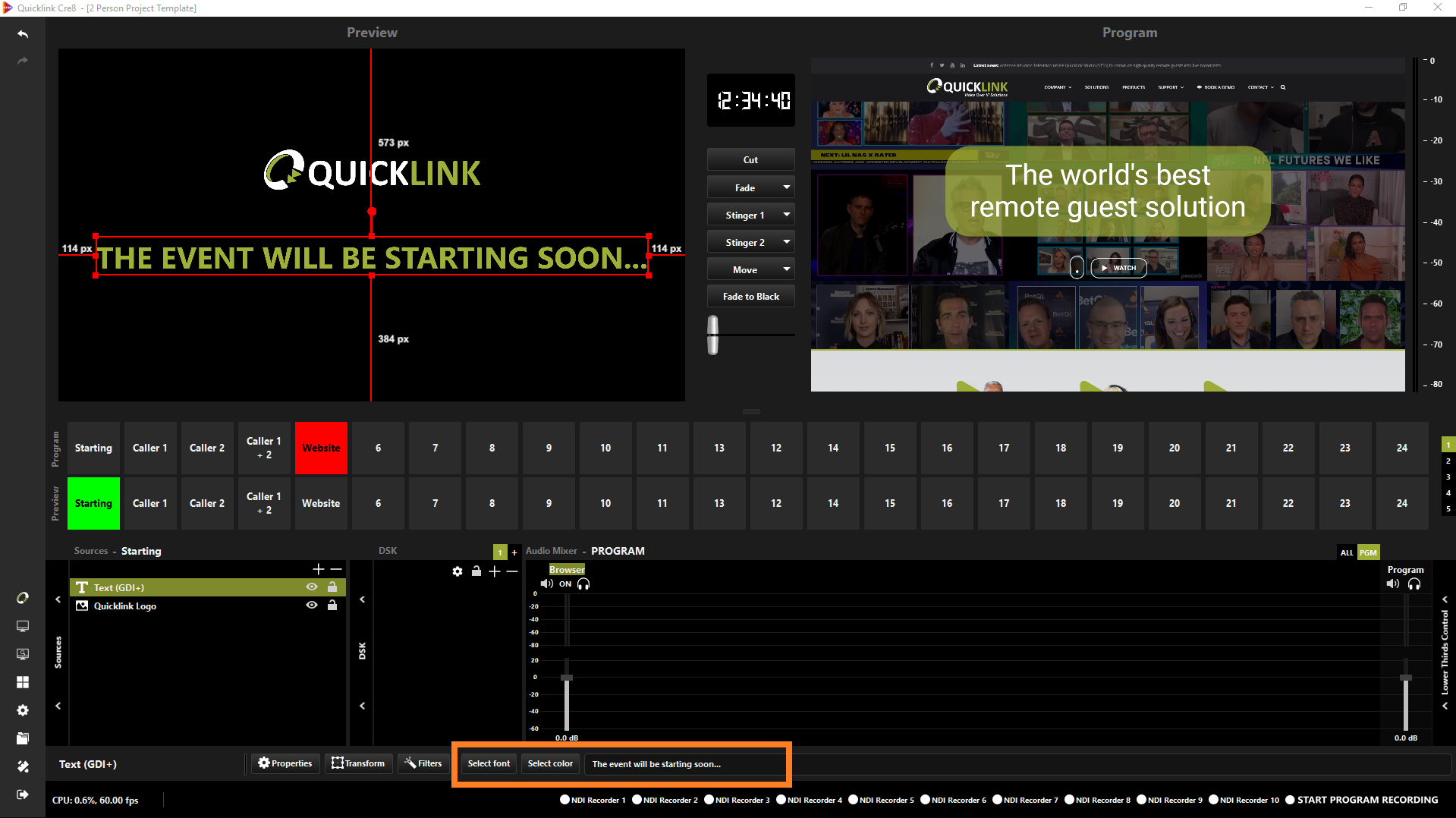Select scene bank page 2
The height and width of the screenshot is (818, 1456).
pos(1448,461)
